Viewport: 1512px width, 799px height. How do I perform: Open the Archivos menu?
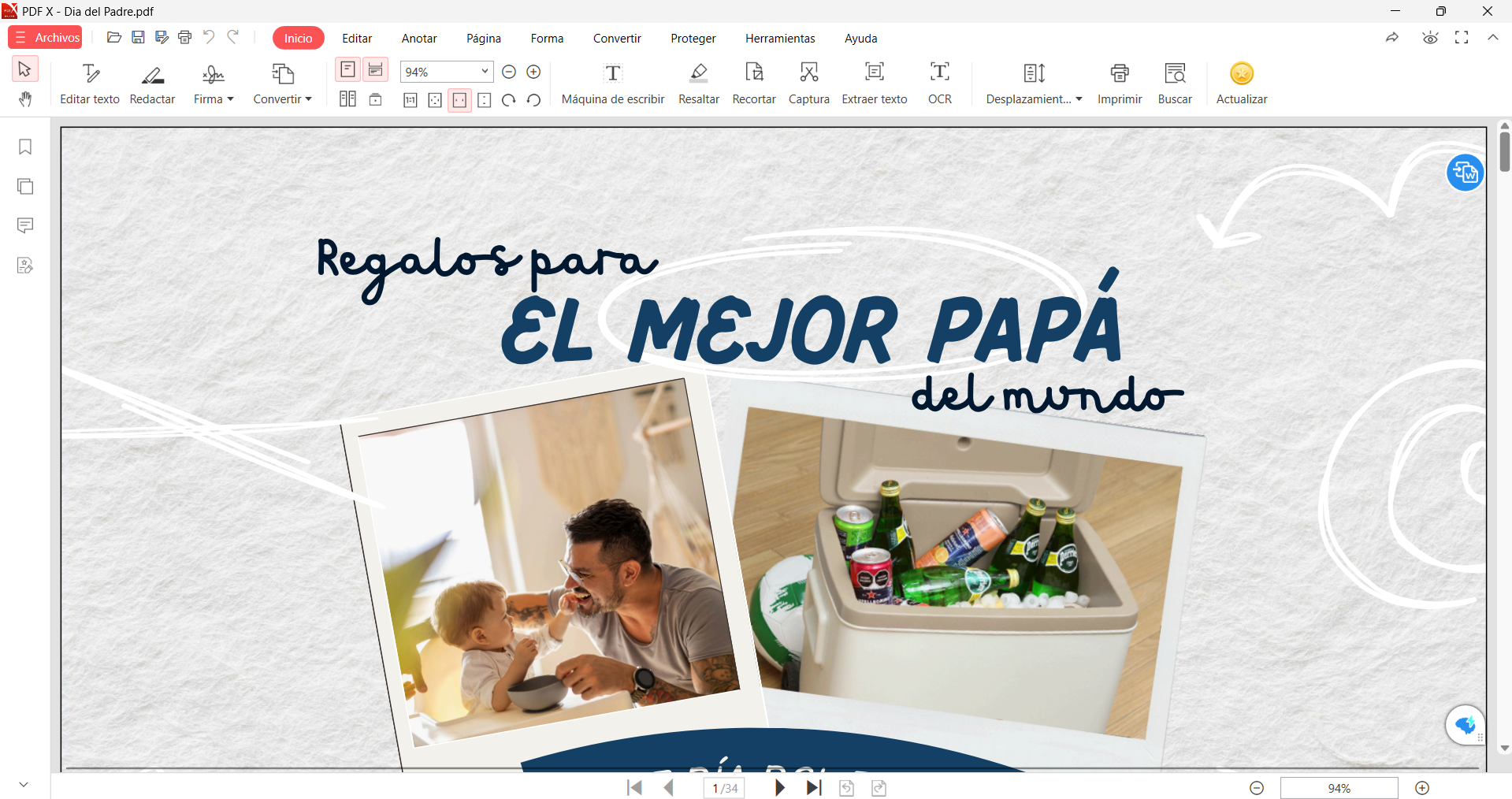[46, 38]
